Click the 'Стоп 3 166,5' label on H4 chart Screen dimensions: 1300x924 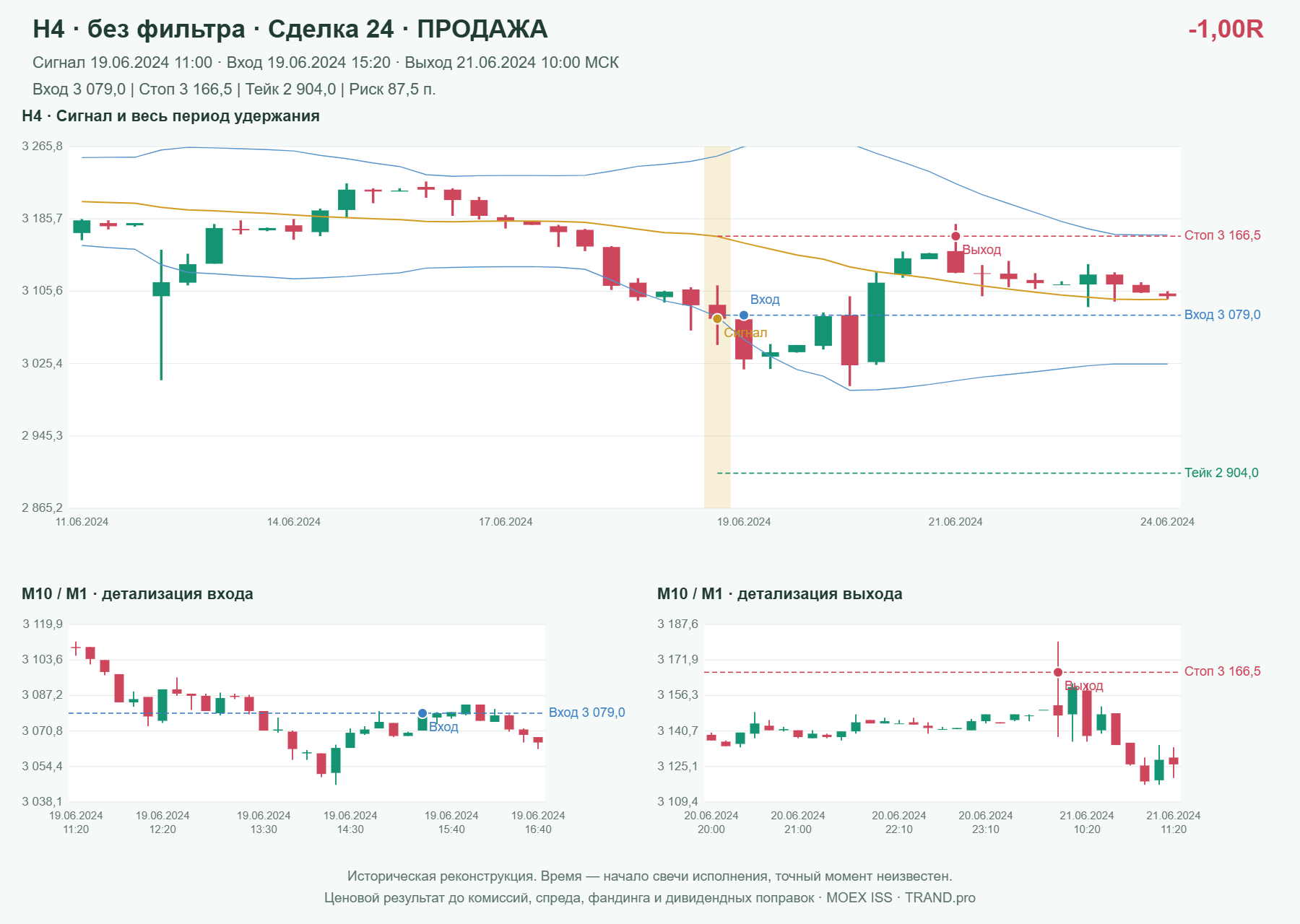click(x=1222, y=235)
